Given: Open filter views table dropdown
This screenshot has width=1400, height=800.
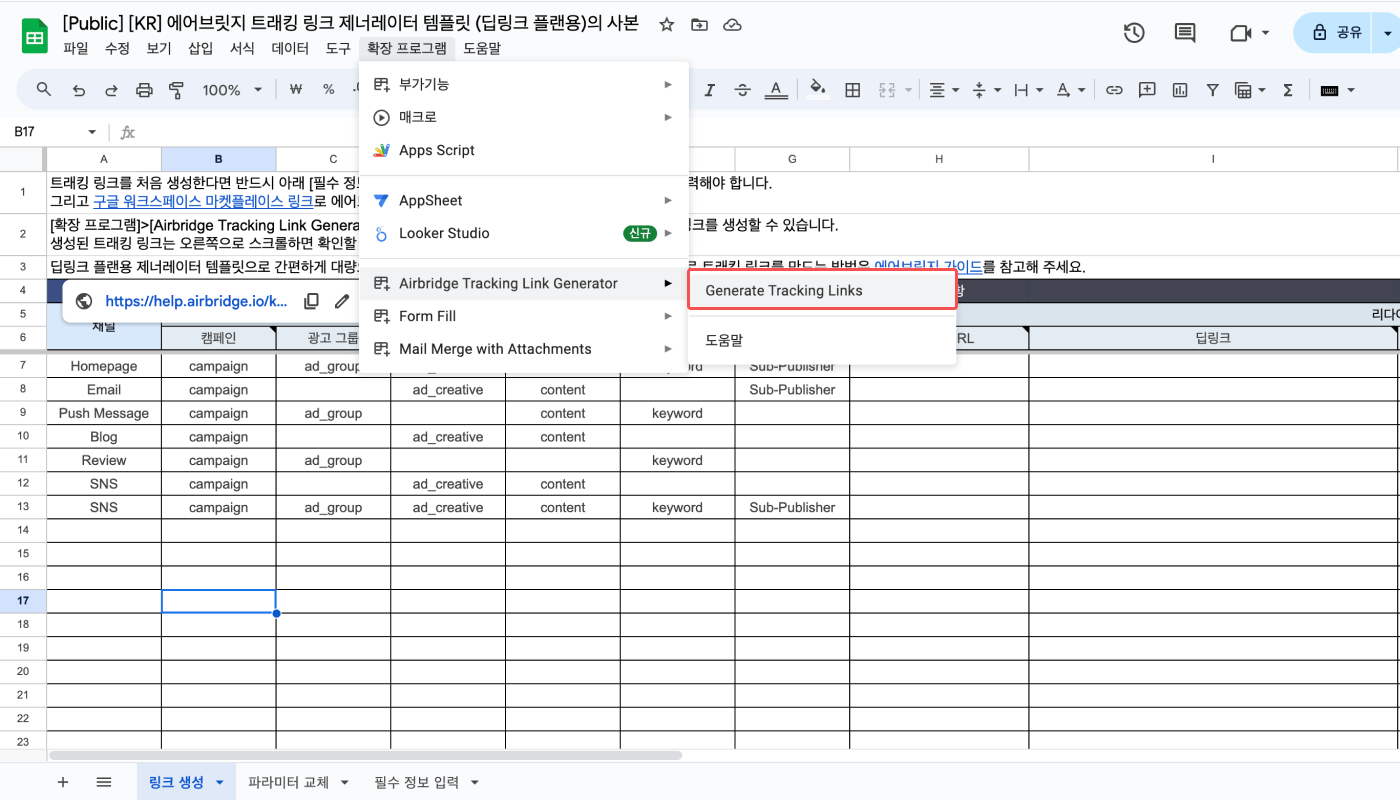Looking at the screenshot, I should pyautogui.click(x=1250, y=90).
